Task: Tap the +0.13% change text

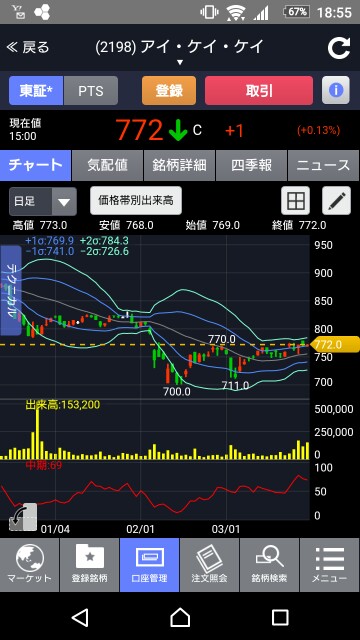Action: 318,131
